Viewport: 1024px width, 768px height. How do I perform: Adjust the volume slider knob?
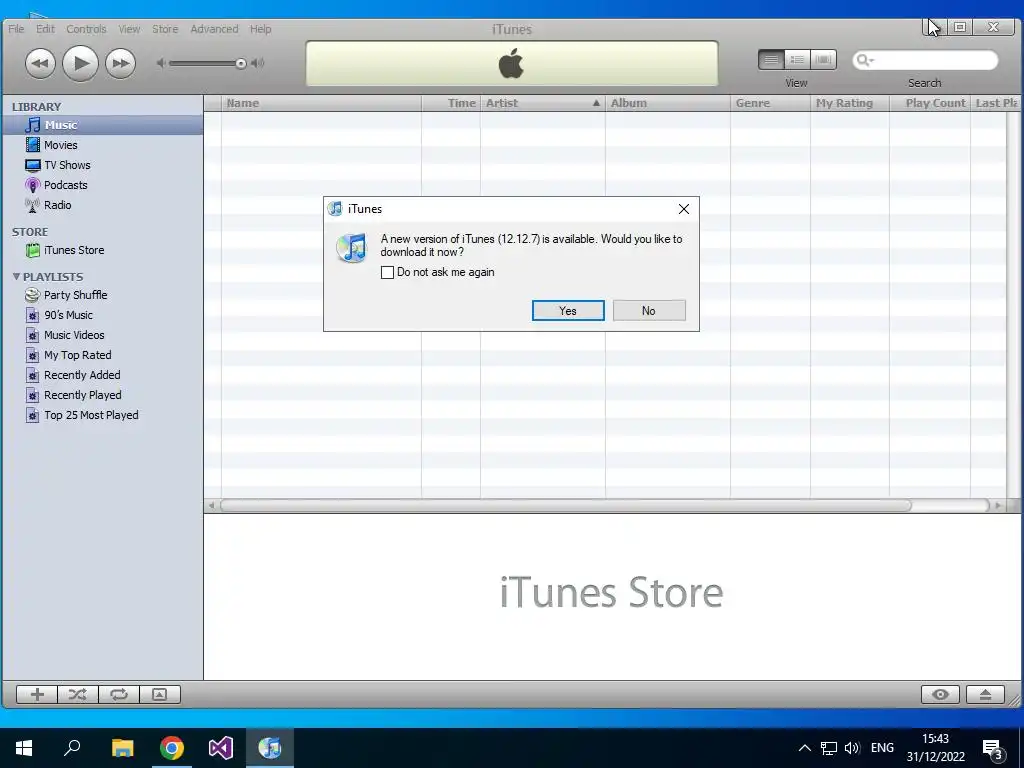pyautogui.click(x=241, y=63)
